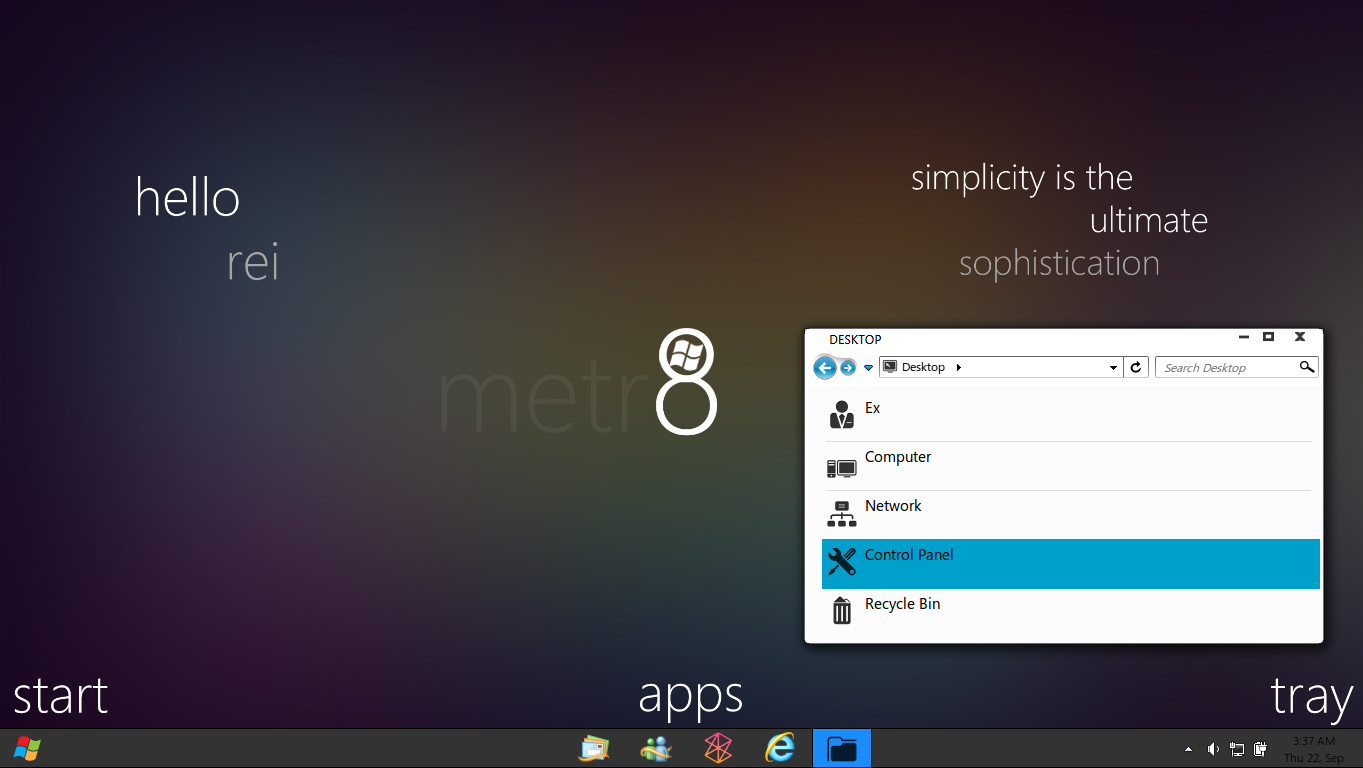Select the Ex user folder icon
This screenshot has height=768, width=1363.
842,414
